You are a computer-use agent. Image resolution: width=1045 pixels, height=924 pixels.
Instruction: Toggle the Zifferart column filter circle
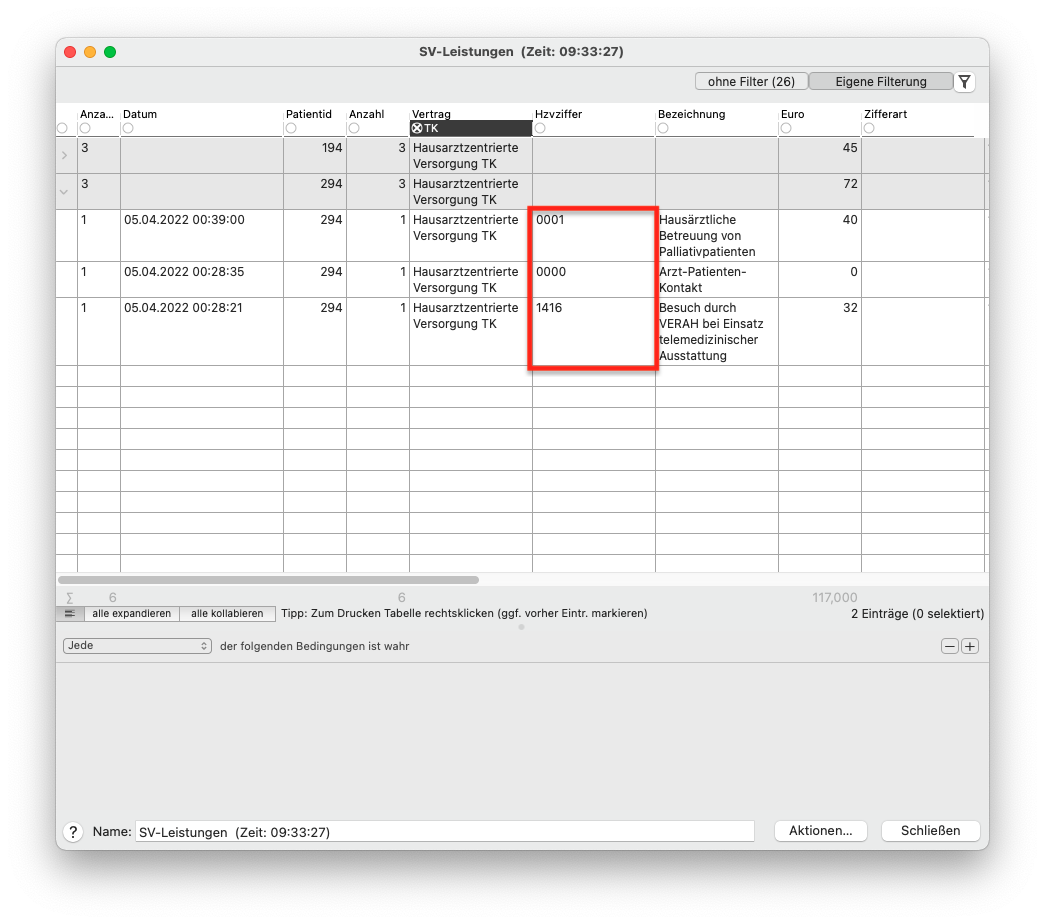(869, 128)
